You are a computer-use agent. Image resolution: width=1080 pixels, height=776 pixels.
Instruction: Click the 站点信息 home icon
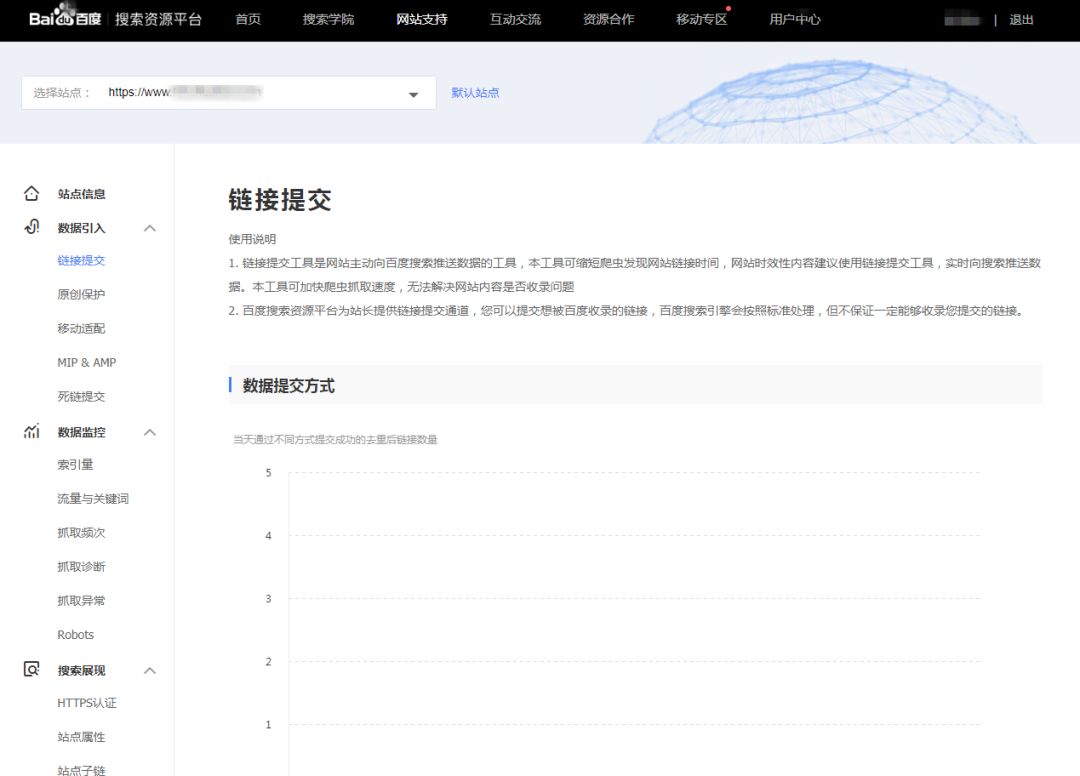click(33, 194)
